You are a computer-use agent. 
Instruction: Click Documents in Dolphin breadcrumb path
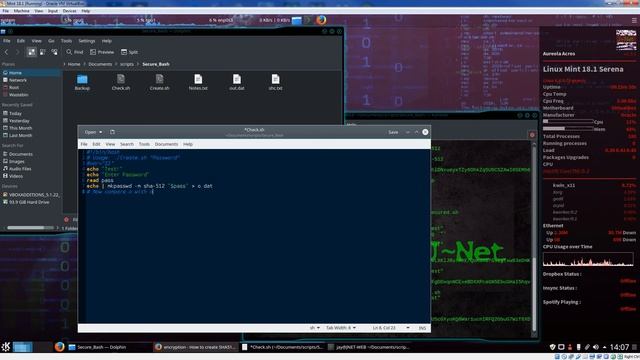click(100, 64)
